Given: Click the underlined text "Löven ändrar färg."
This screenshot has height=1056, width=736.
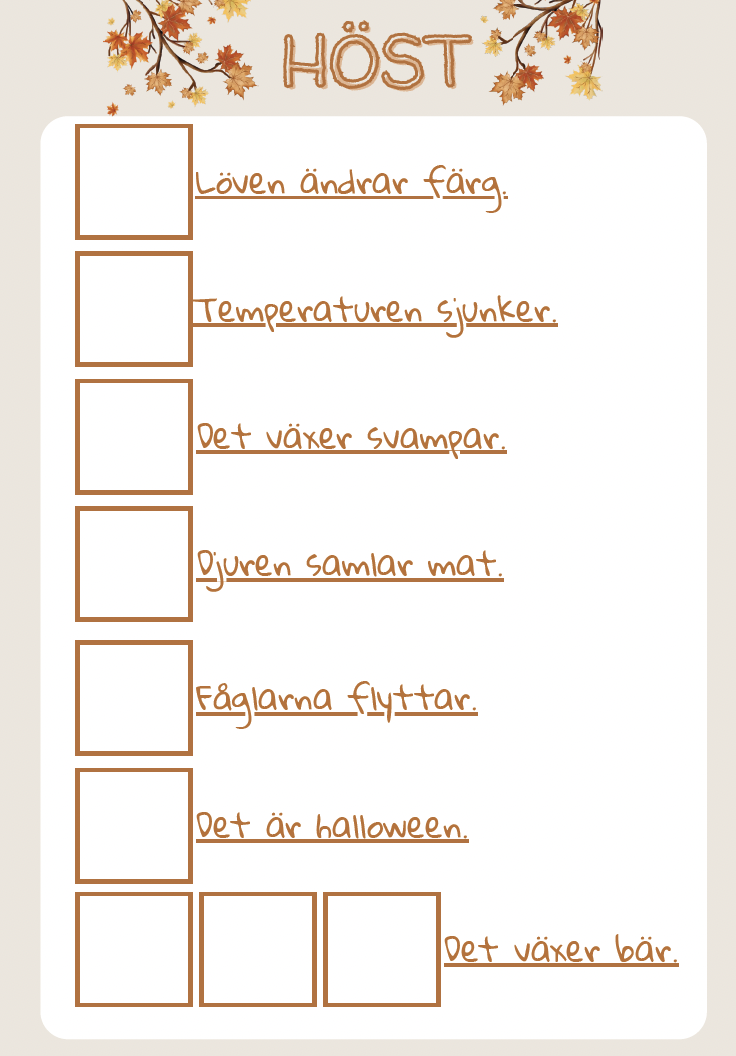Looking at the screenshot, I should coord(351,184).
